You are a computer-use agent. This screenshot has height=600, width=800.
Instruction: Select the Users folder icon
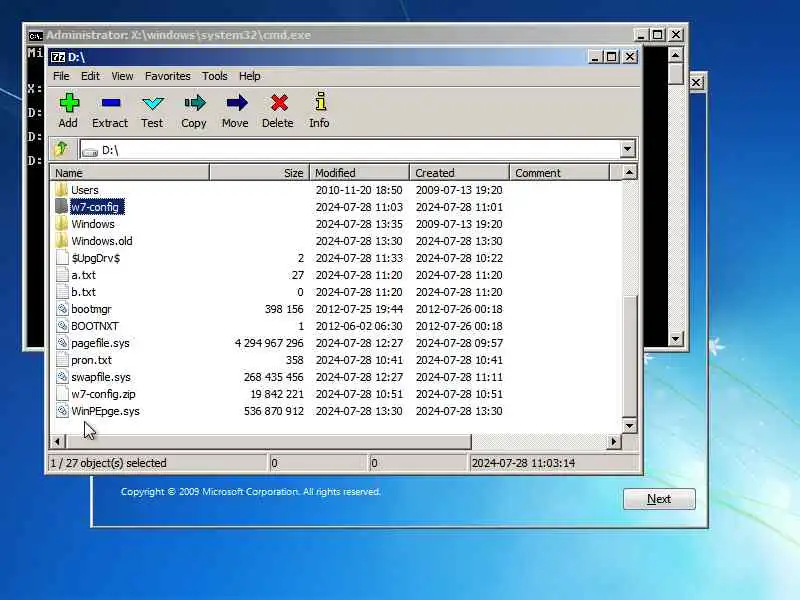pos(62,190)
